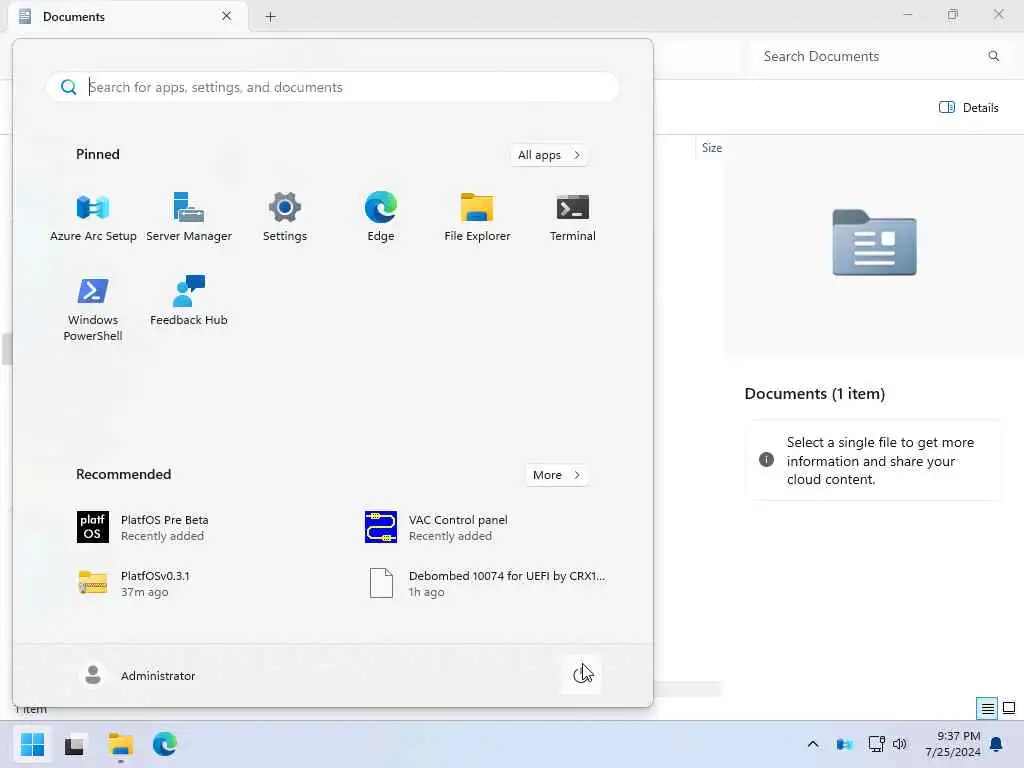
Task: Open notifications bell in tray
Action: [997, 744]
